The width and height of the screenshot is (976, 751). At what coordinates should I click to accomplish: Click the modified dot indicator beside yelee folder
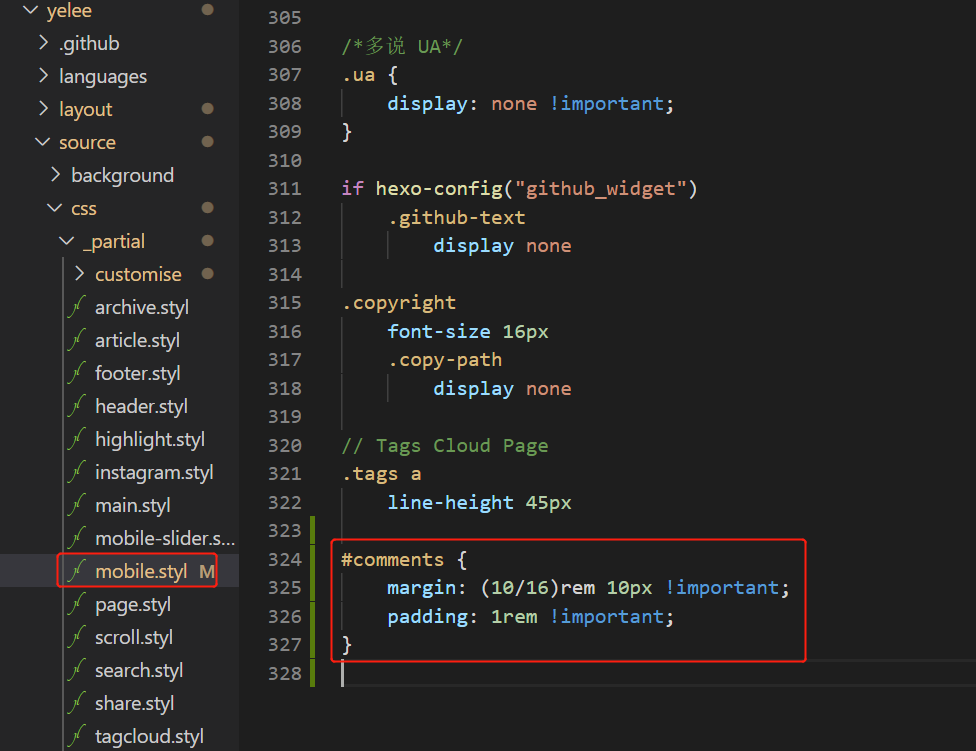coord(207,10)
